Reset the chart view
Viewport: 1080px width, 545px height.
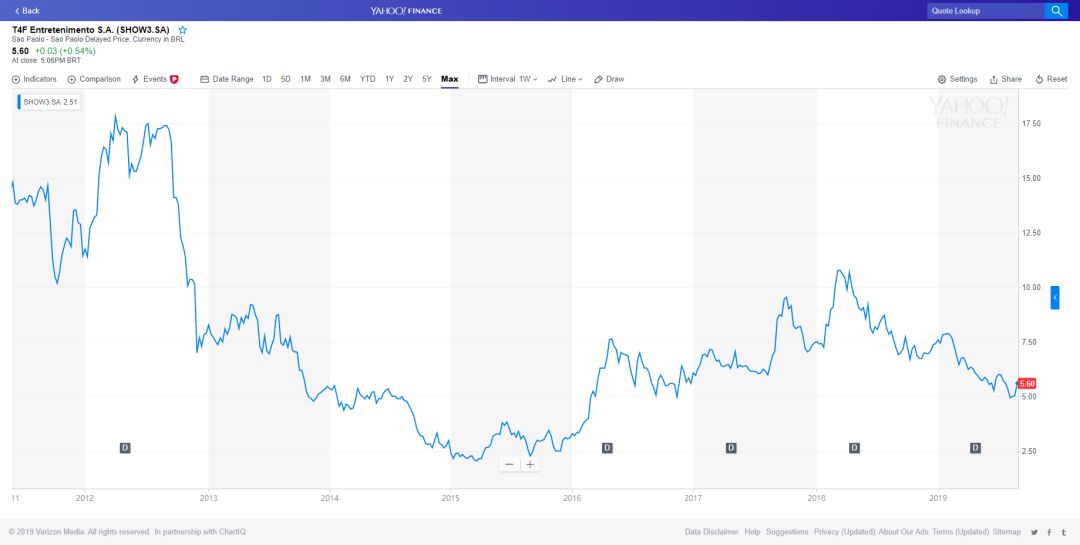click(1051, 79)
